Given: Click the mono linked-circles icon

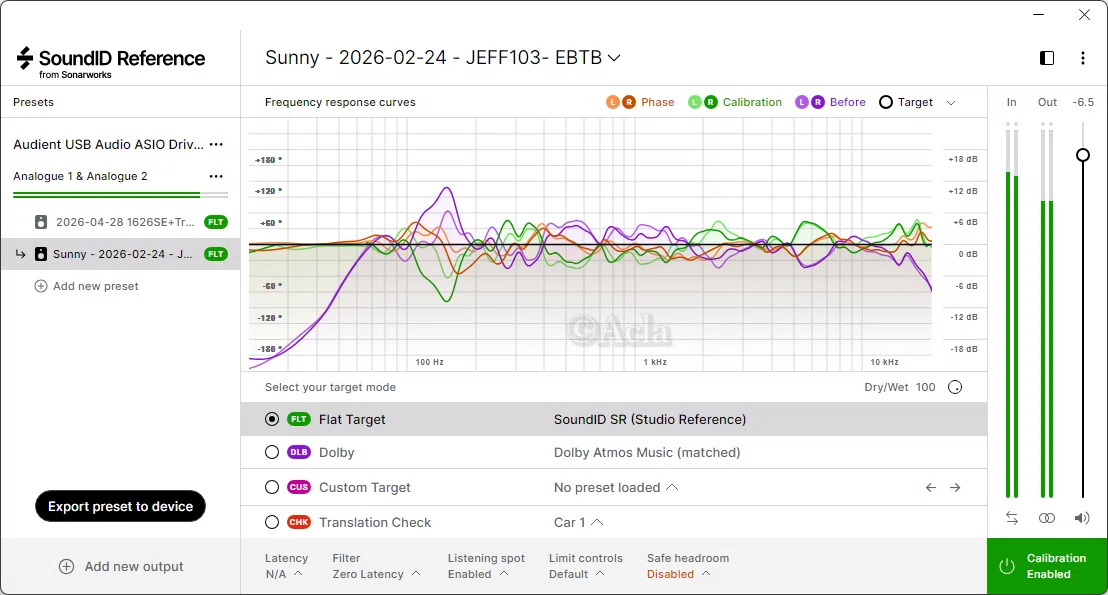Looking at the screenshot, I should pyautogui.click(x=1047, y=518).
